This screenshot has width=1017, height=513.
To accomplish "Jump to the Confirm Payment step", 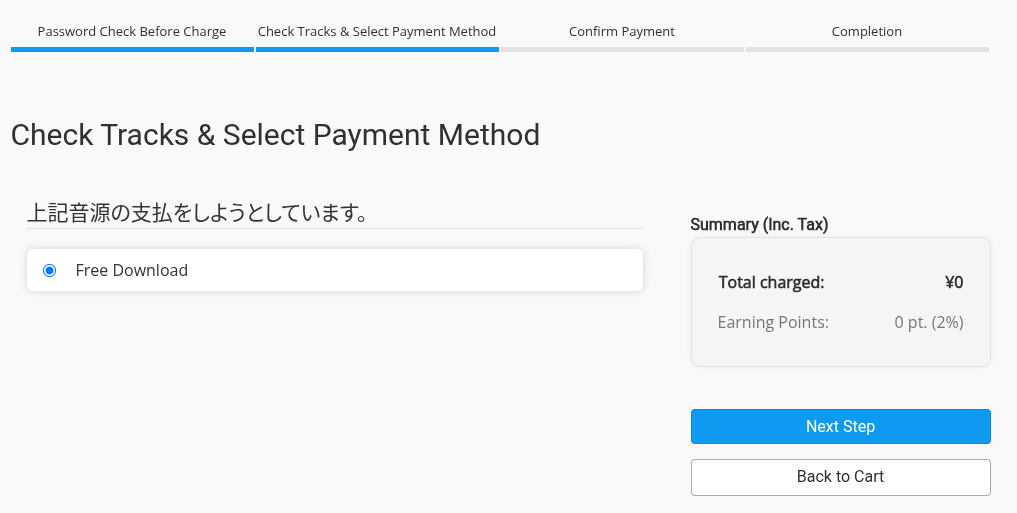I will click(622, 31).
